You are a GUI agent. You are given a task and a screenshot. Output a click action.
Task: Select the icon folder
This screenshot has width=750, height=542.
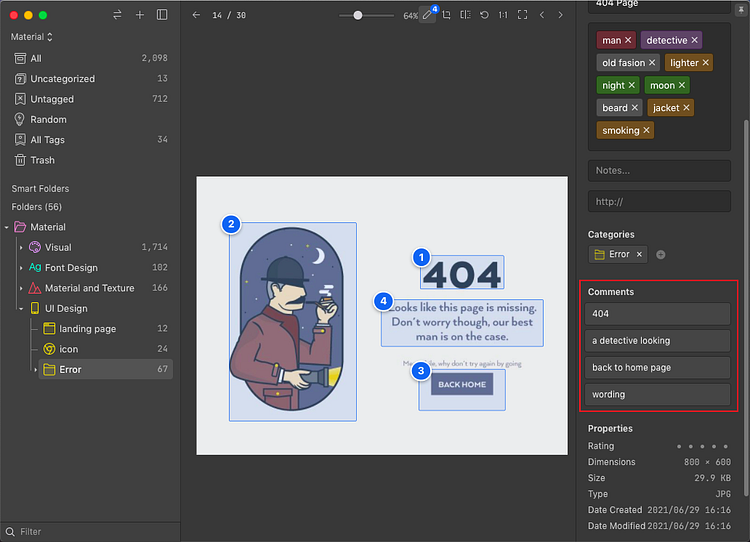click(x=105, y=349)
